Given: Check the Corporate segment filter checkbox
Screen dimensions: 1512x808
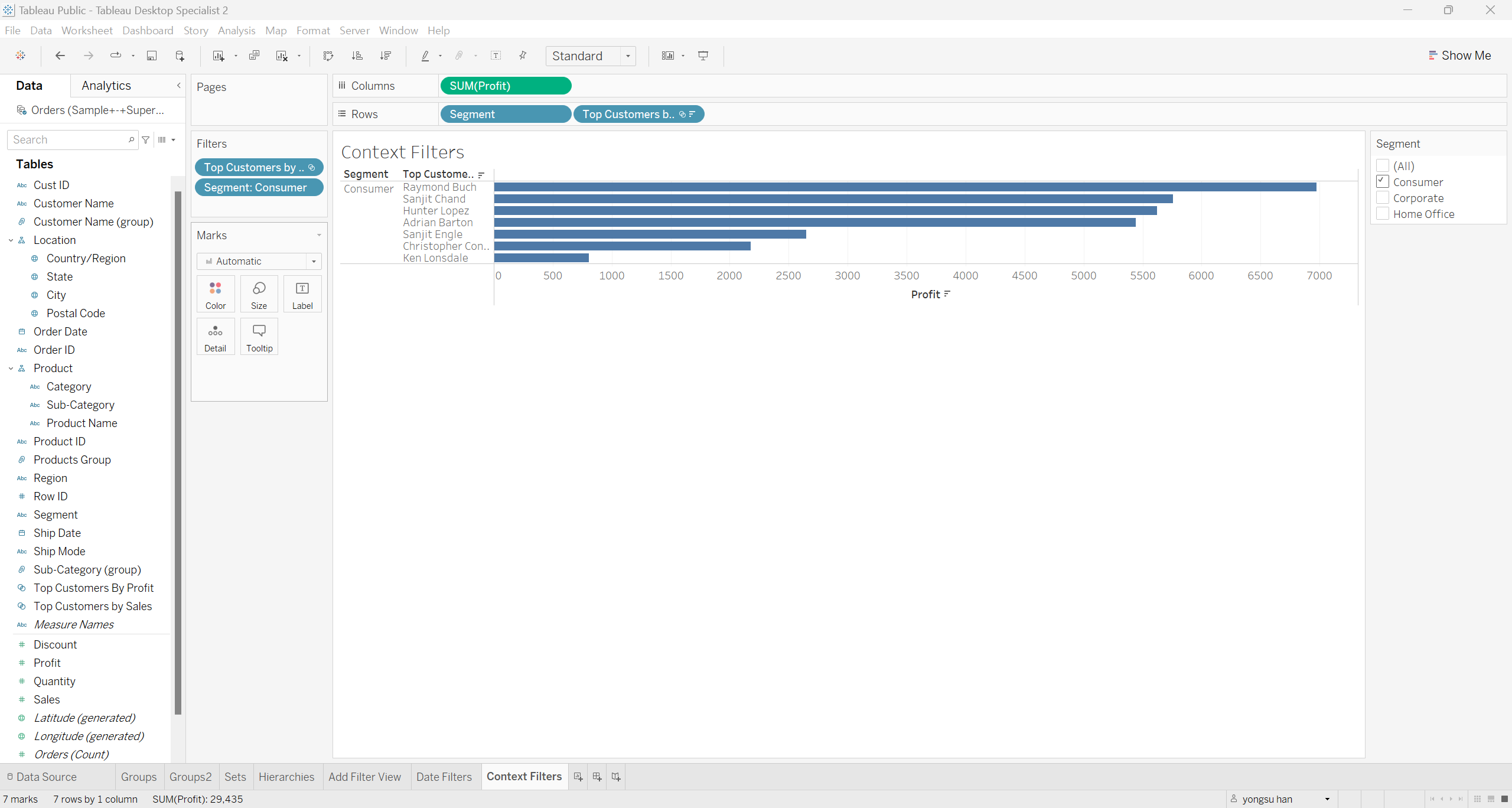Looking at the screenshot, I should (x=1382, y=198).
